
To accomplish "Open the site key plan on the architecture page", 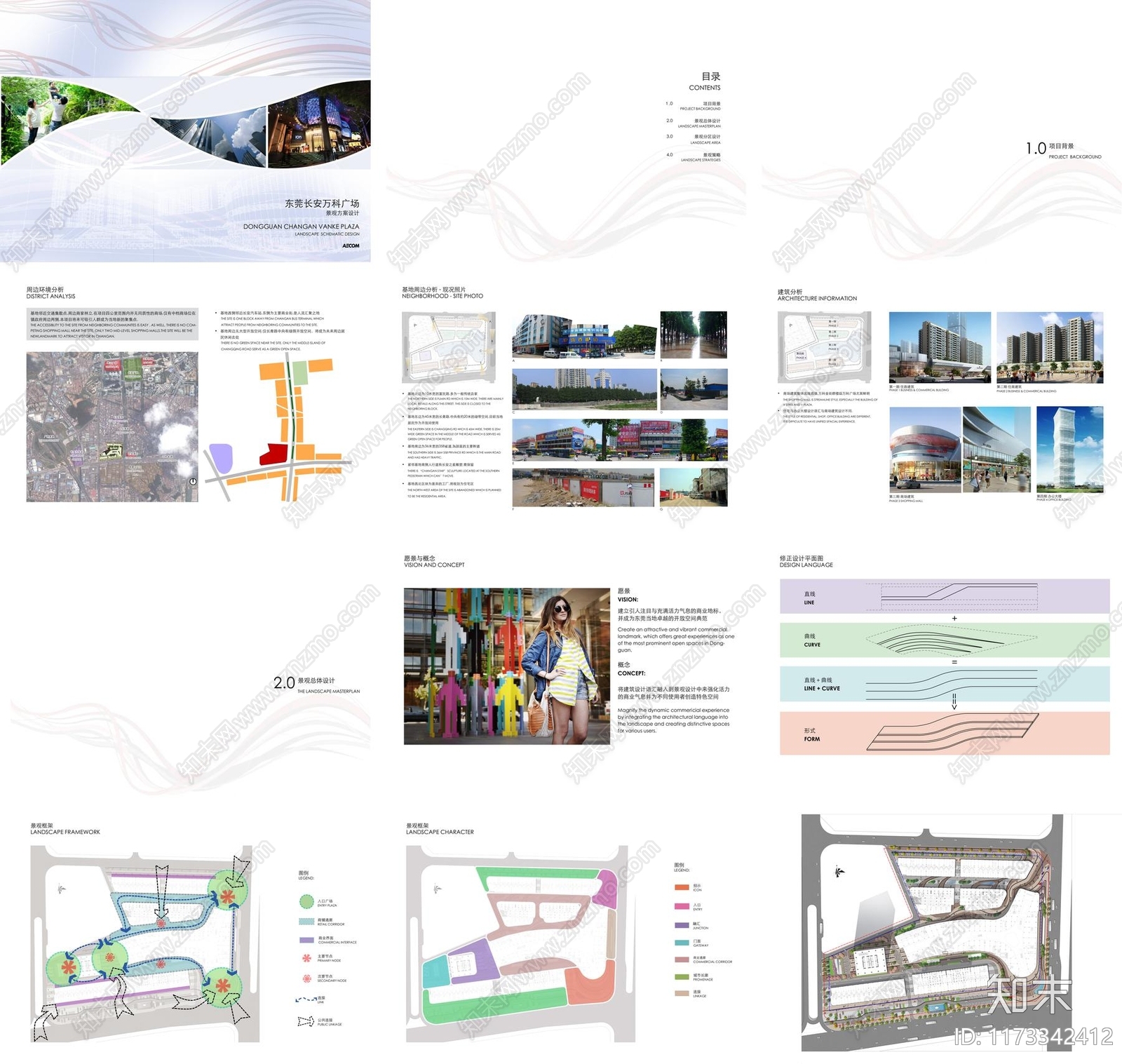I will point(825,346).
